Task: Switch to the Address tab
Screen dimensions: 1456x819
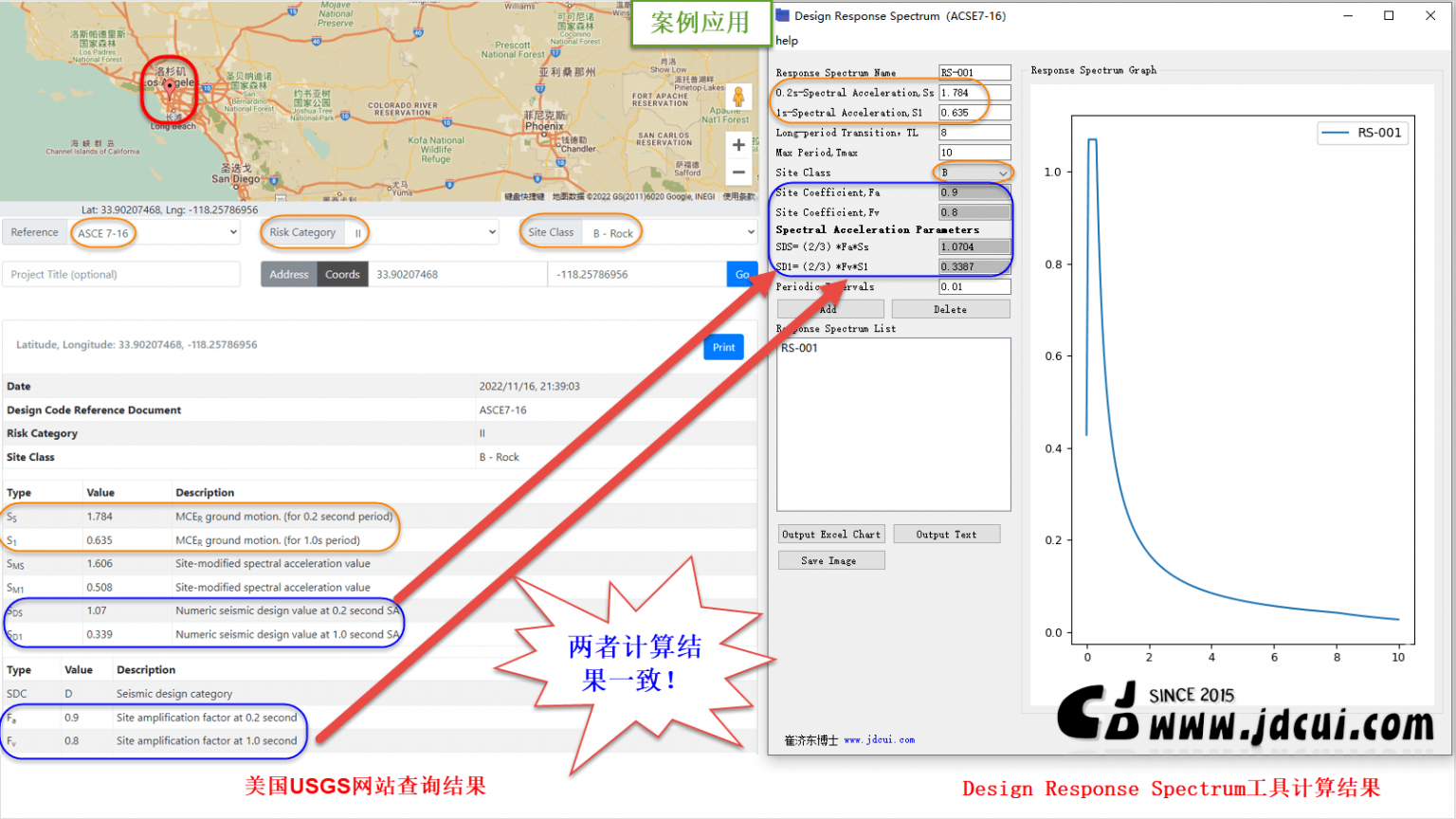Action: 289,274
